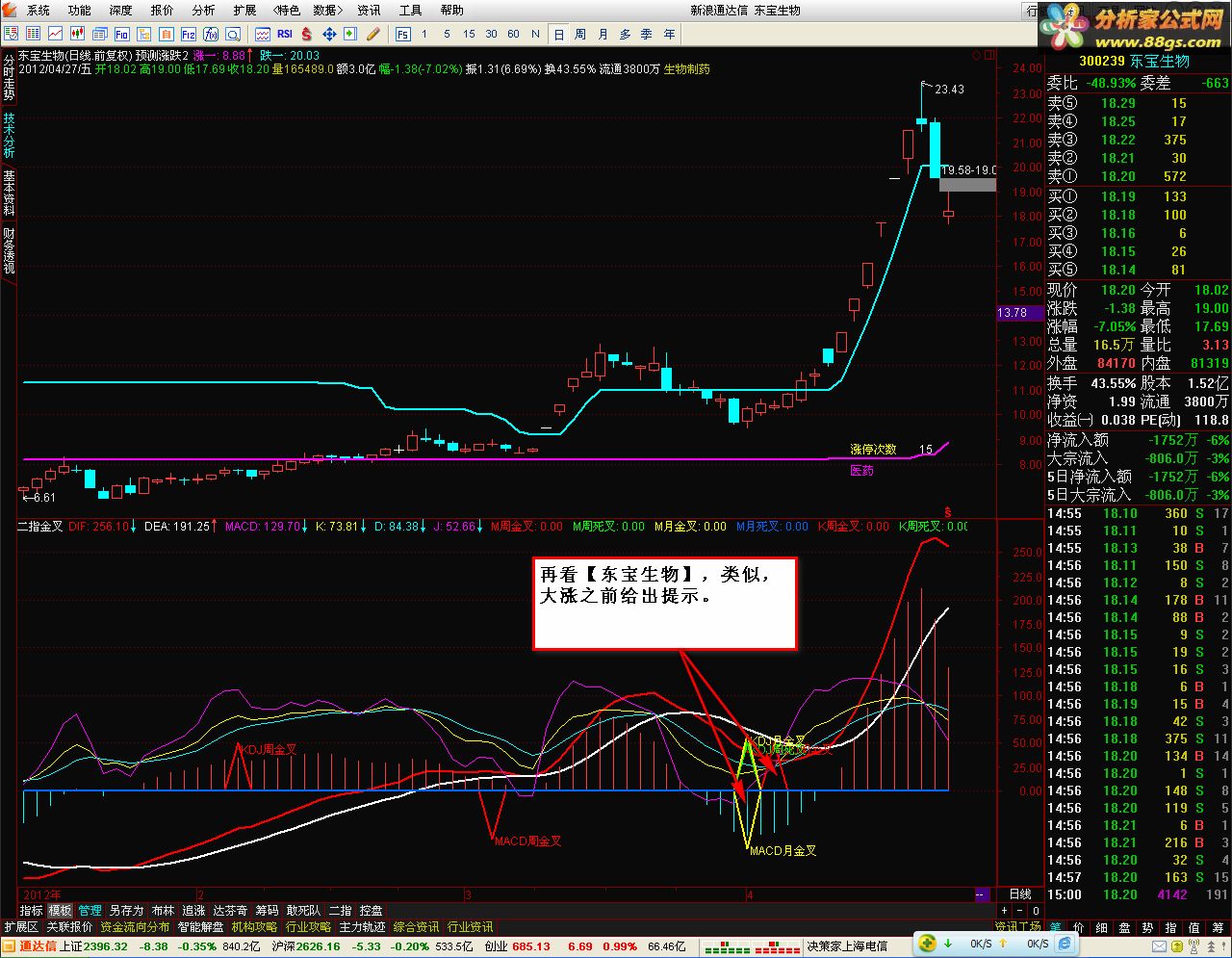Click the 另存为 button

[126, 910]
